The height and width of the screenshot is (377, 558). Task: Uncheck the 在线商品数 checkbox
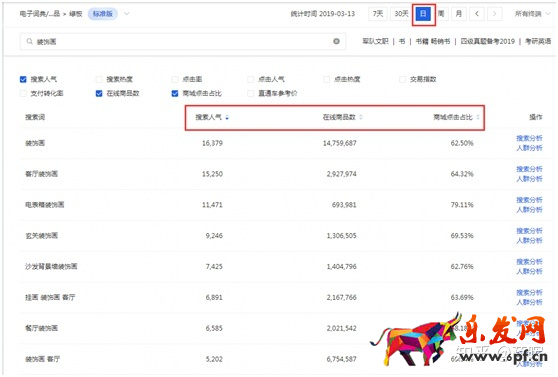point(99,93)
